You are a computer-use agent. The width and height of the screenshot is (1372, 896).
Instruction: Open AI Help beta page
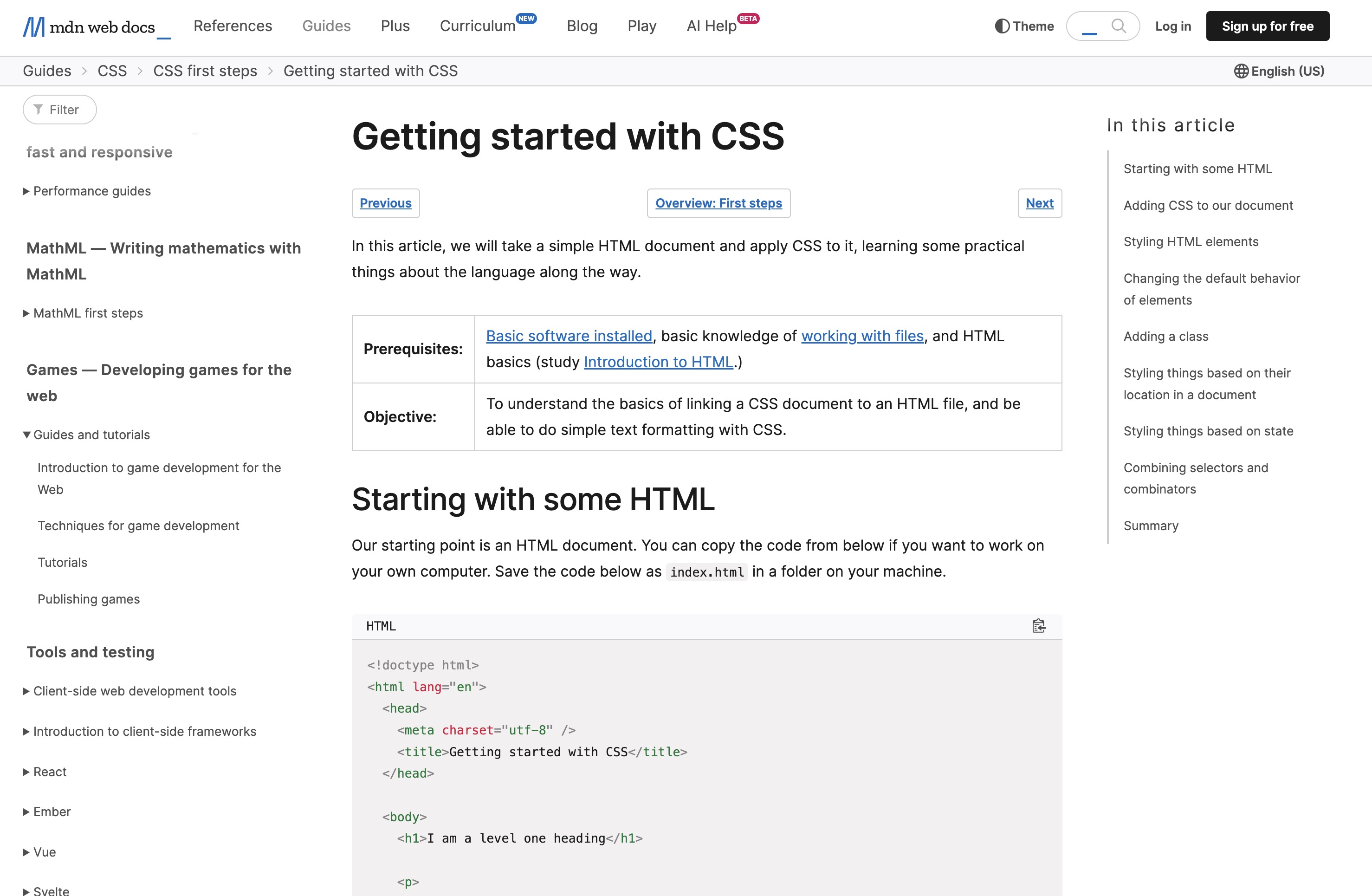[x=712, y=26]
